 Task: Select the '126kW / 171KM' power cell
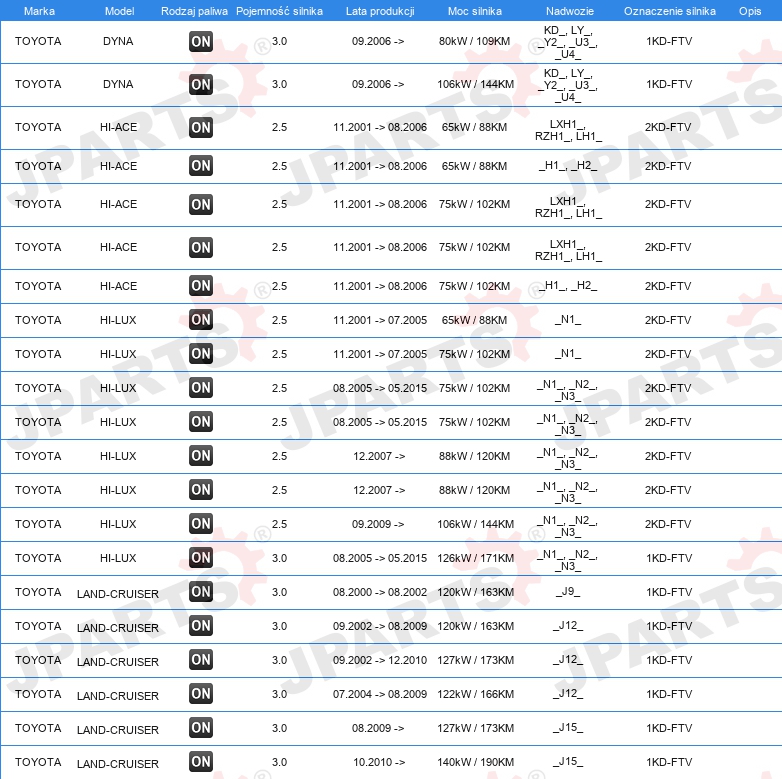point(475,558)
